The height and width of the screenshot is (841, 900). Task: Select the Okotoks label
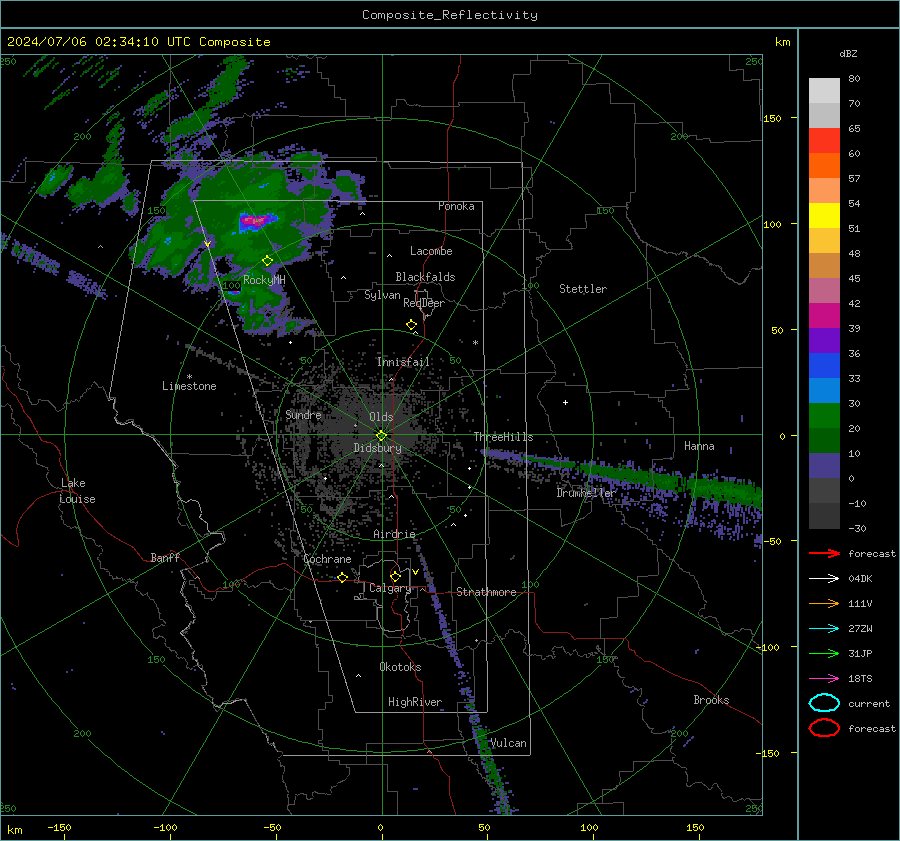[x=400, y=667]
